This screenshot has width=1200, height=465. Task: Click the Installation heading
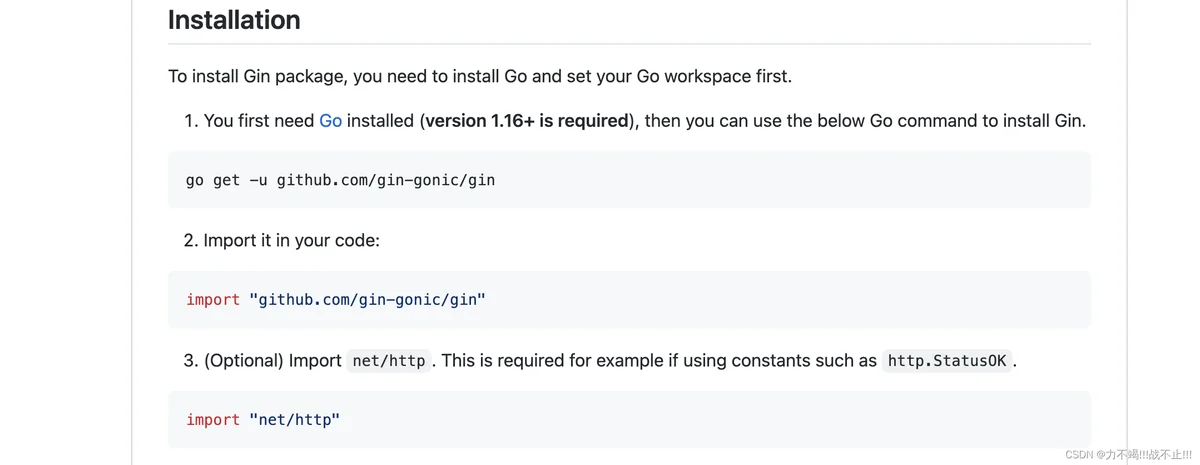pyautogui.click(x=234, y=20)
